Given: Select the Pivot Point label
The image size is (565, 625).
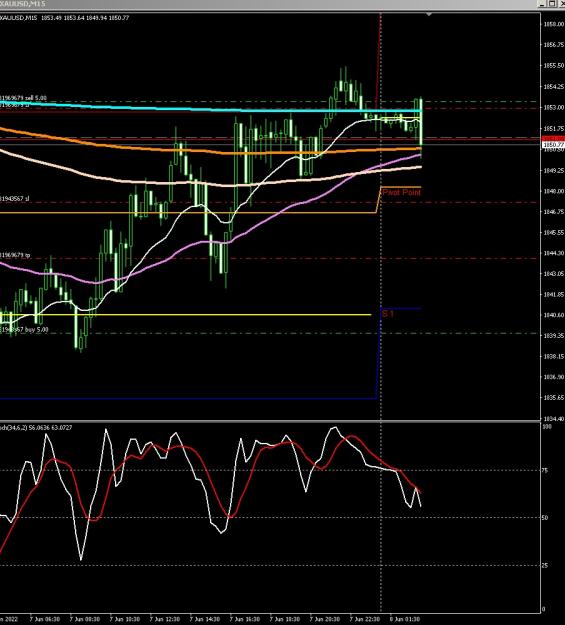Looking at the screenshot, I should (x=401, y=193).
